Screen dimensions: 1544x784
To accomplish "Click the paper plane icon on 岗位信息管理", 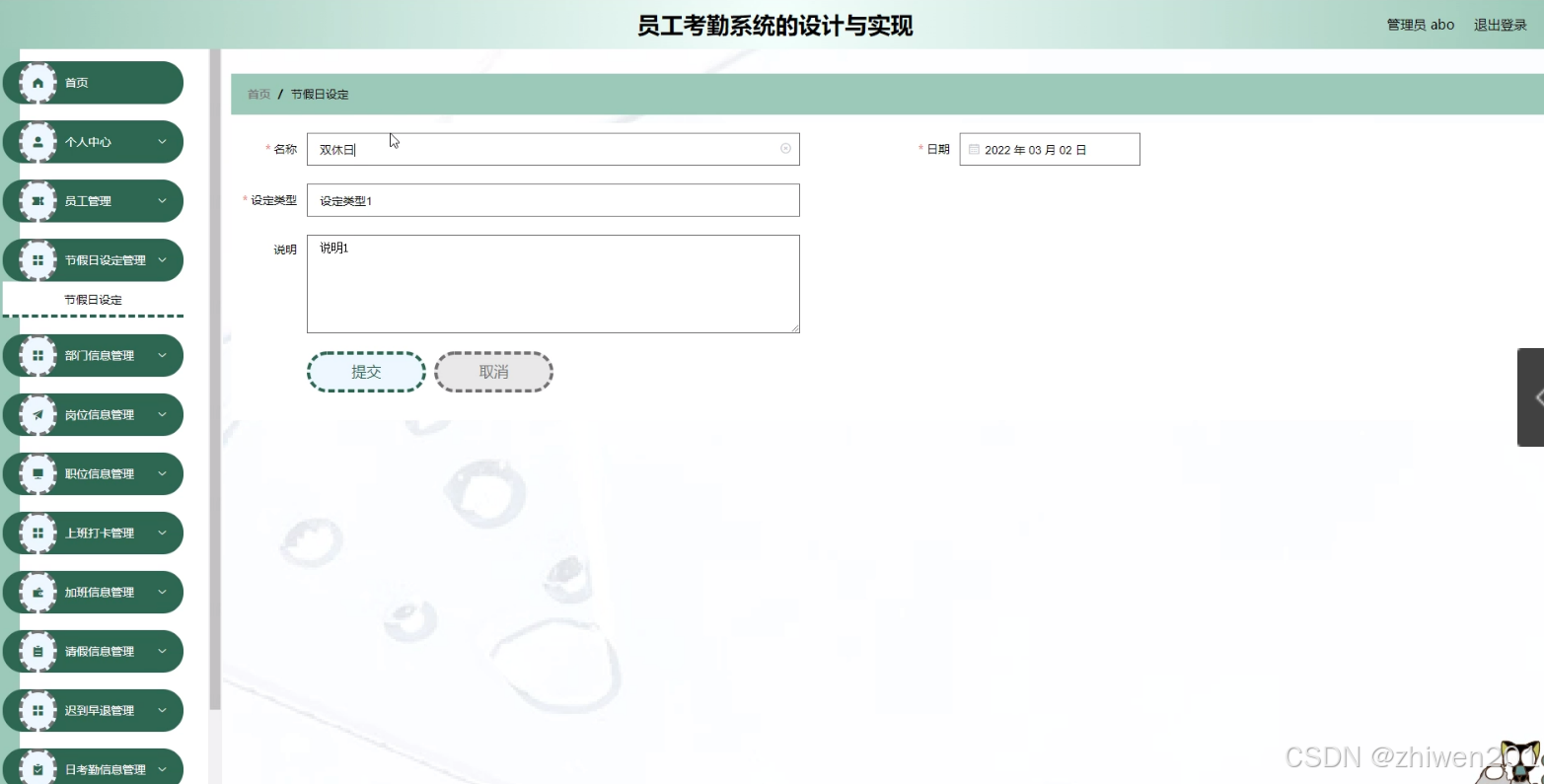I will click(x=38, y=414).
